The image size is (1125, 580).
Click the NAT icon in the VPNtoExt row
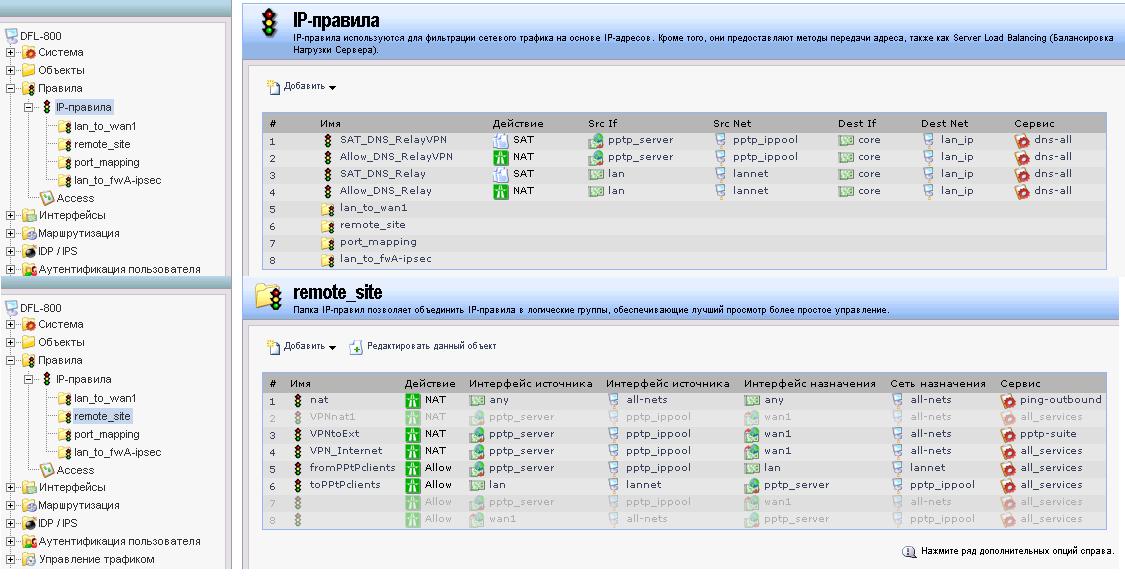coord(413,434)
